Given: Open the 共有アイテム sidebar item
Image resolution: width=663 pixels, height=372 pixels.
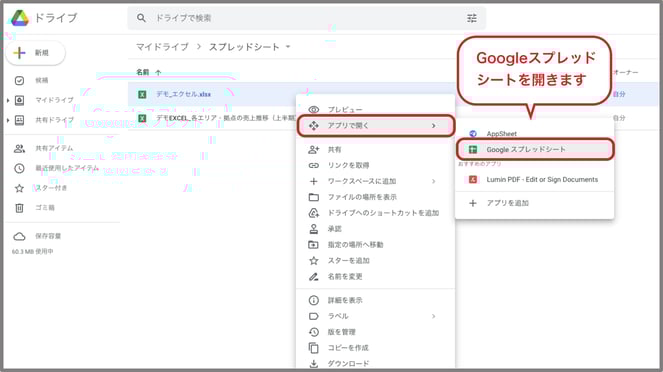Looking at the screenshot, I should point(54,148).
